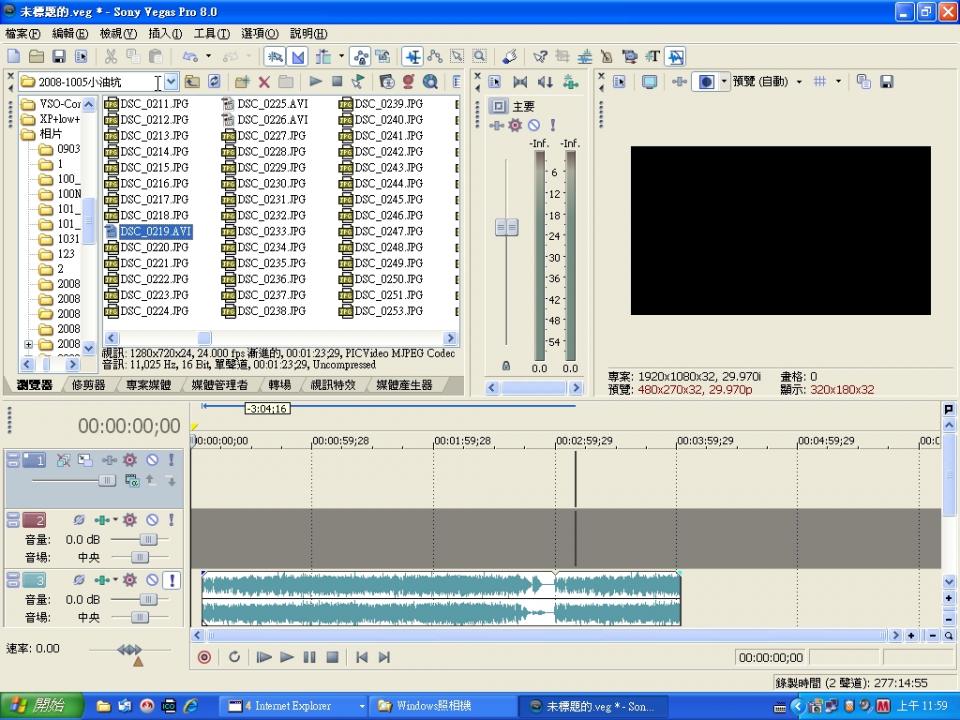Screen dimensions: 960x720
Task: Toggle solo on audio track 3
Action: [171, 580]
